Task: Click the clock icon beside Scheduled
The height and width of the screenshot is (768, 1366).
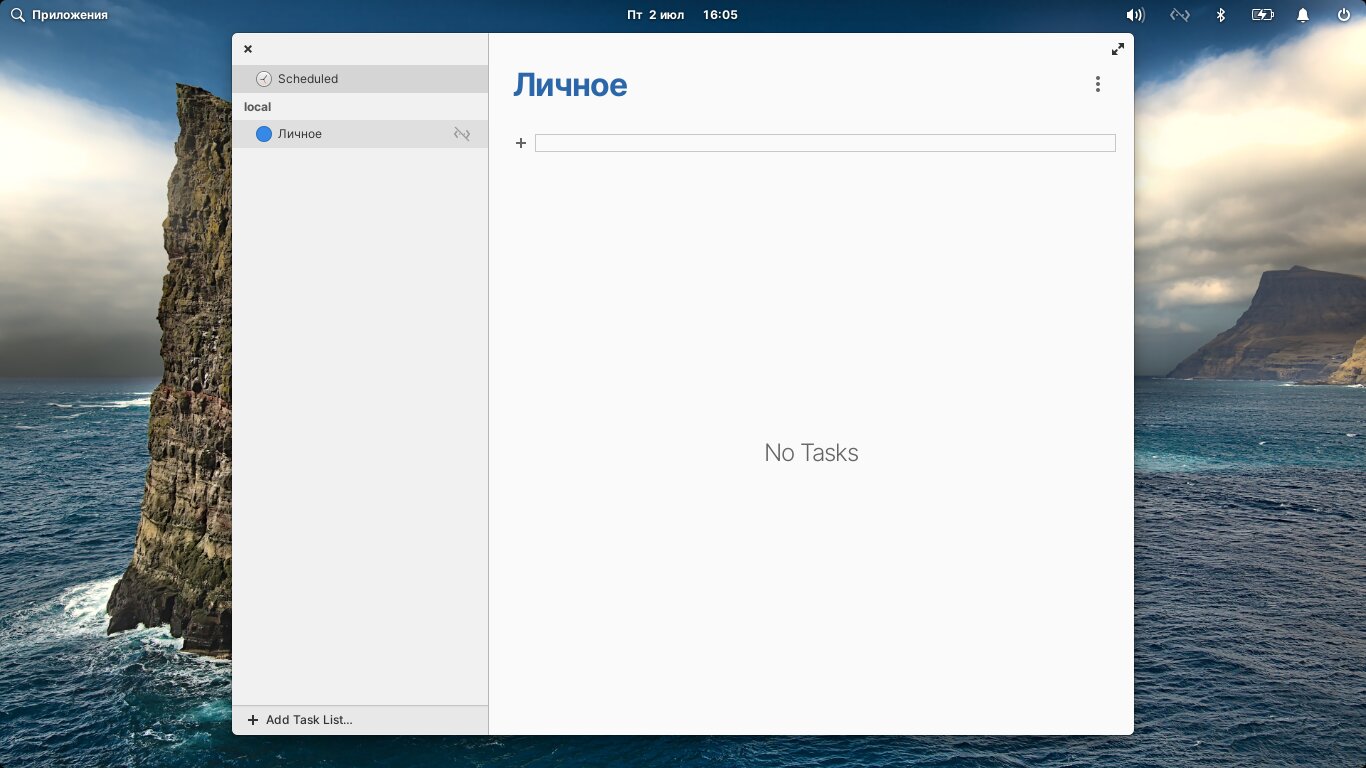Action: tap(263, 79)
